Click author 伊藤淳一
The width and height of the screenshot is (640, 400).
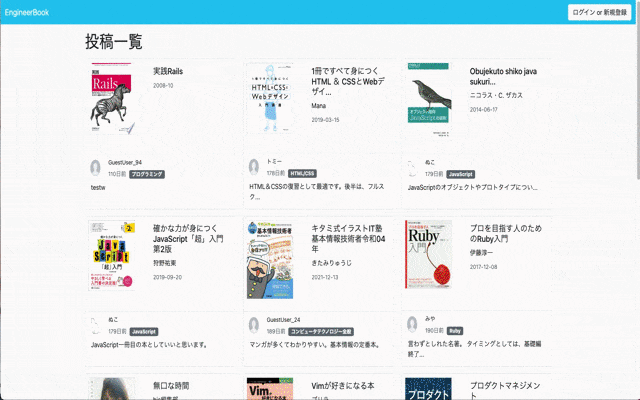pos(481,253)
